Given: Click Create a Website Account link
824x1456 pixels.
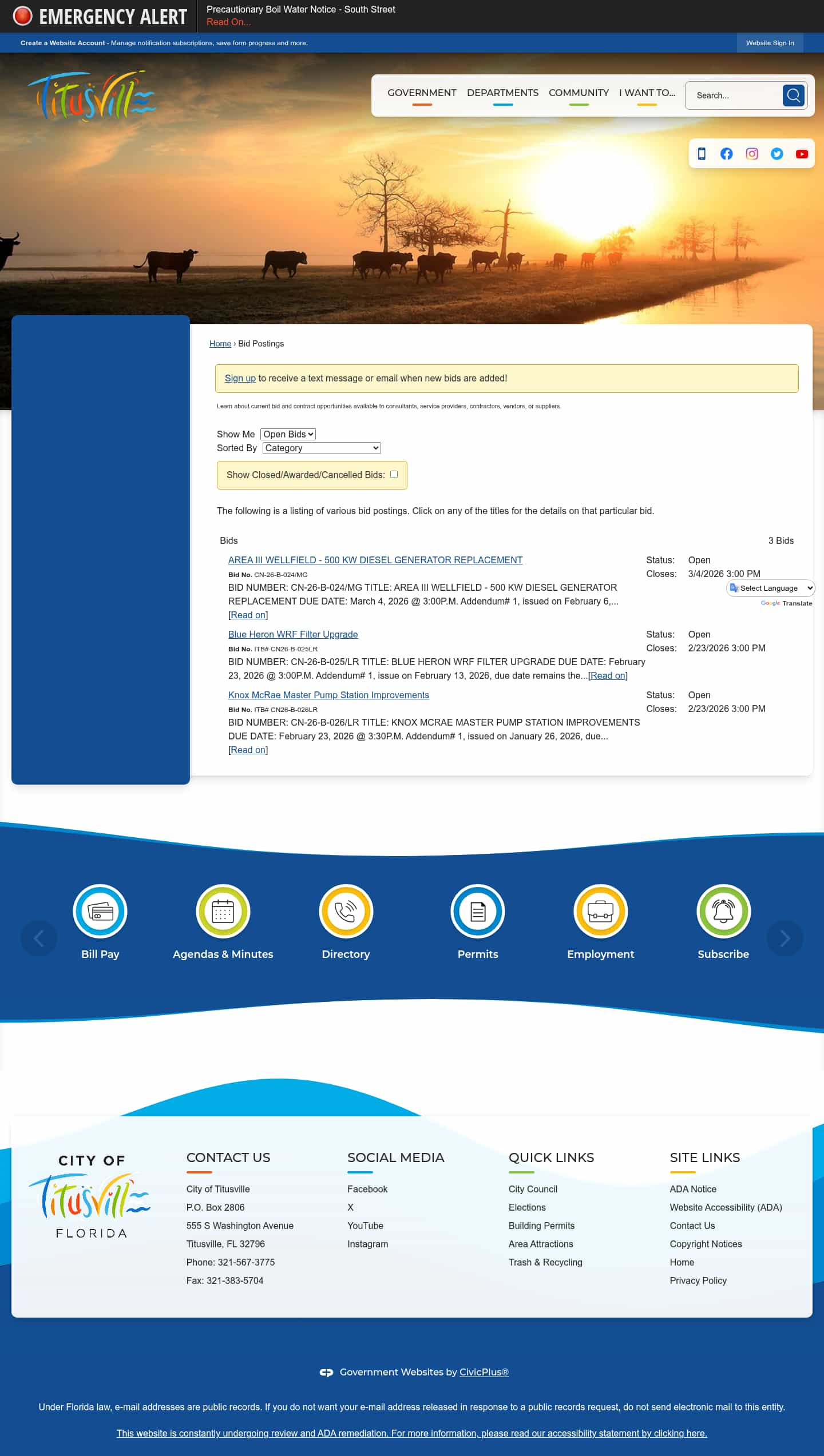Looking at the screenshot, I should tap(63, 43).
